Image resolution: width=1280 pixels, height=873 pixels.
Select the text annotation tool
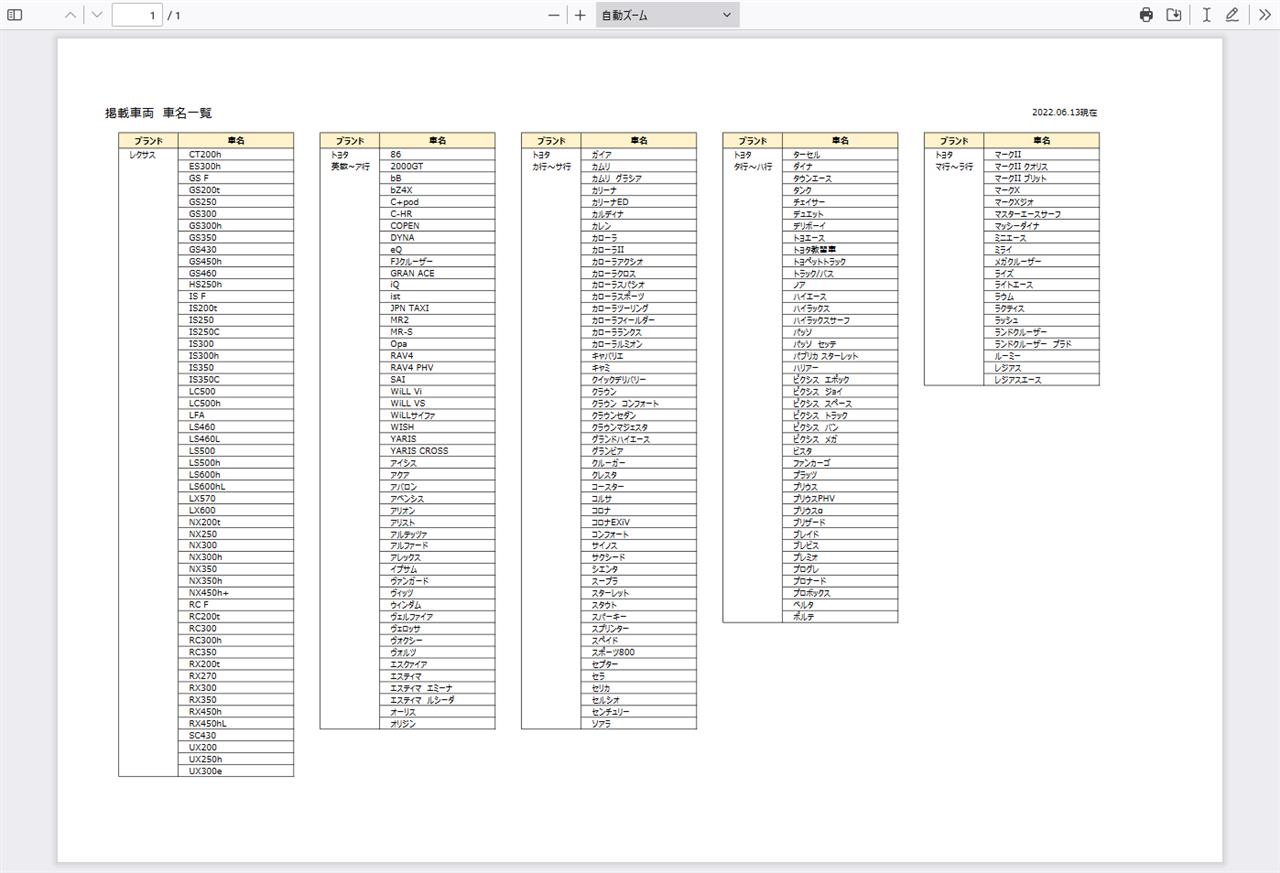1207,15
